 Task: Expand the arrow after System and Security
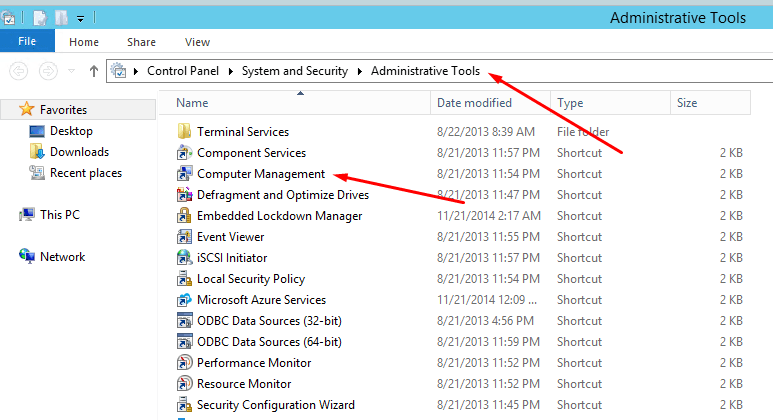359,71
